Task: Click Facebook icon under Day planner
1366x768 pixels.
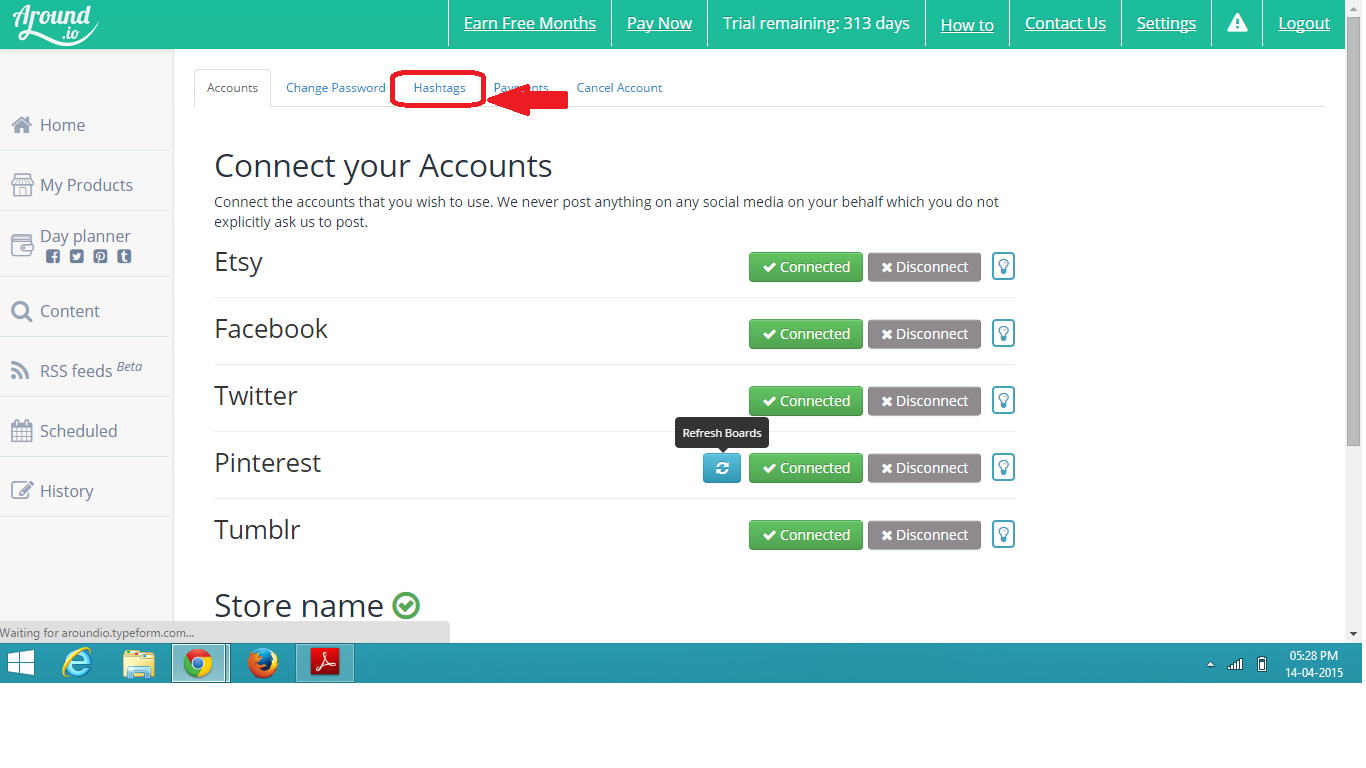Action: click(x=53, y=257)
